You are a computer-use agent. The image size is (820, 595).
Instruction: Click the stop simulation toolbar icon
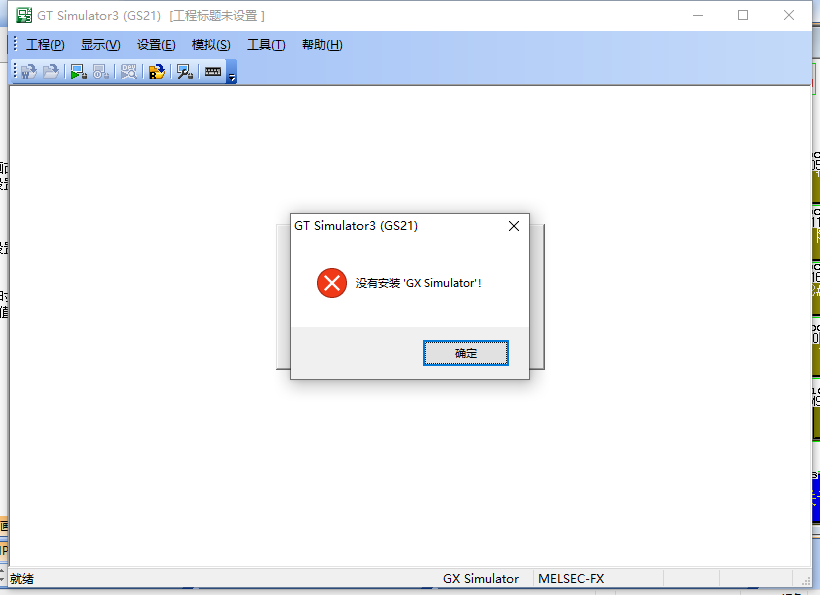pos(101,72)
